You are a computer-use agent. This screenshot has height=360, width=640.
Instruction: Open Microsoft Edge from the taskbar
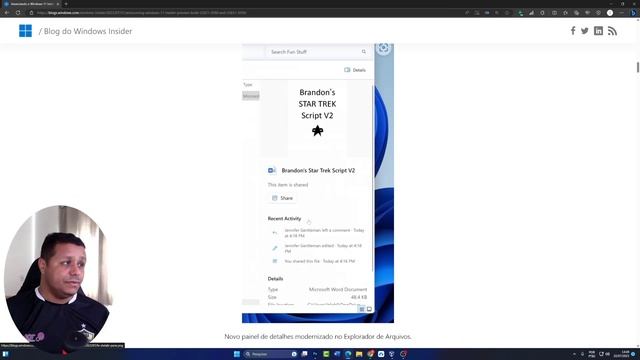[348, 354]
